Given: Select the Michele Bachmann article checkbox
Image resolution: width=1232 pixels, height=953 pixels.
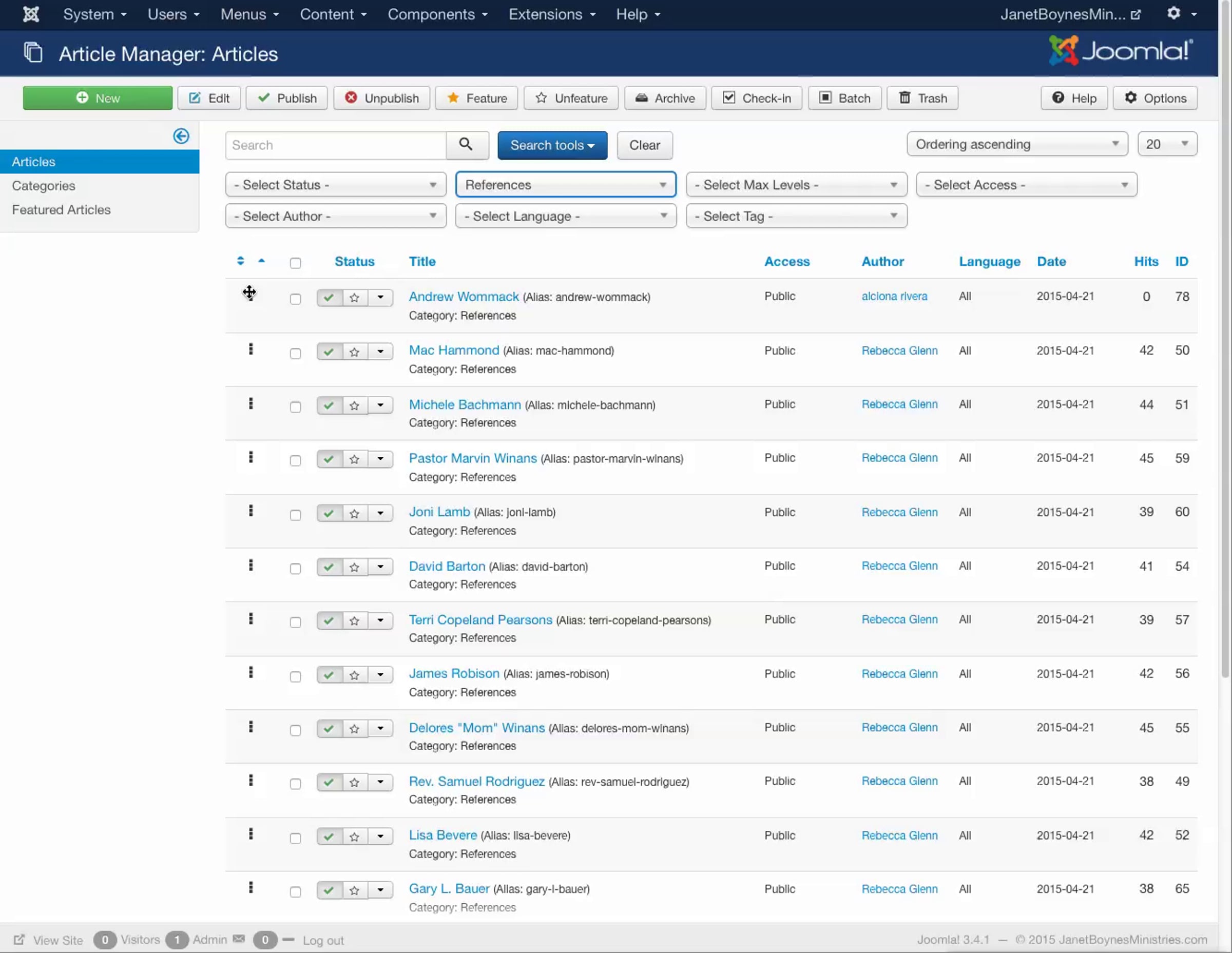Looking at the screenshot, I should 296,407.
